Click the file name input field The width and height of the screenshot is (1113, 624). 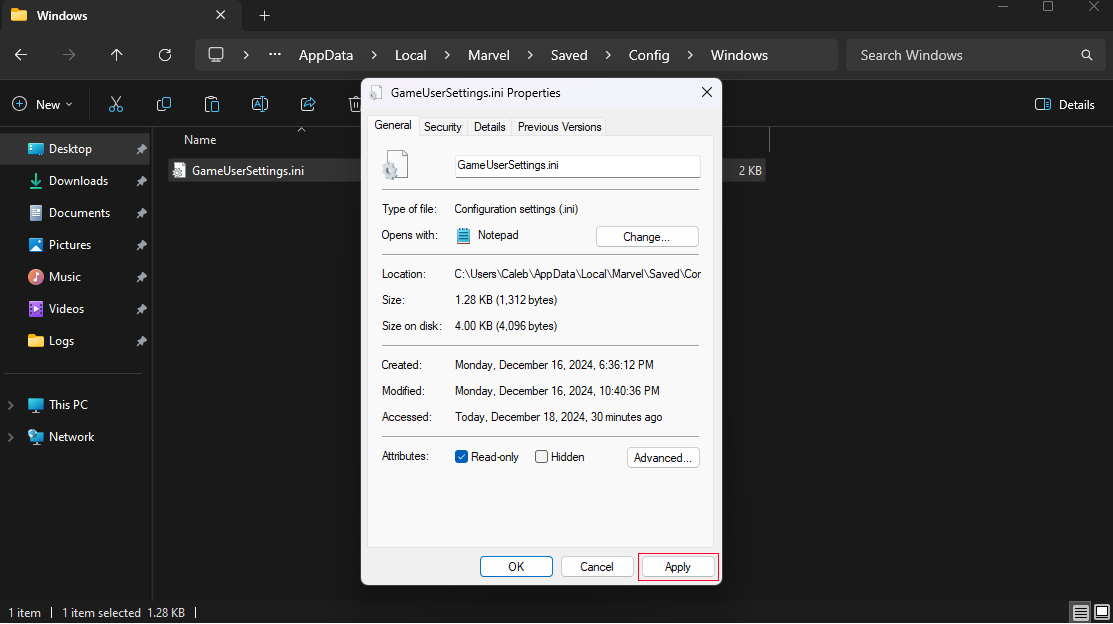[577, 165]
